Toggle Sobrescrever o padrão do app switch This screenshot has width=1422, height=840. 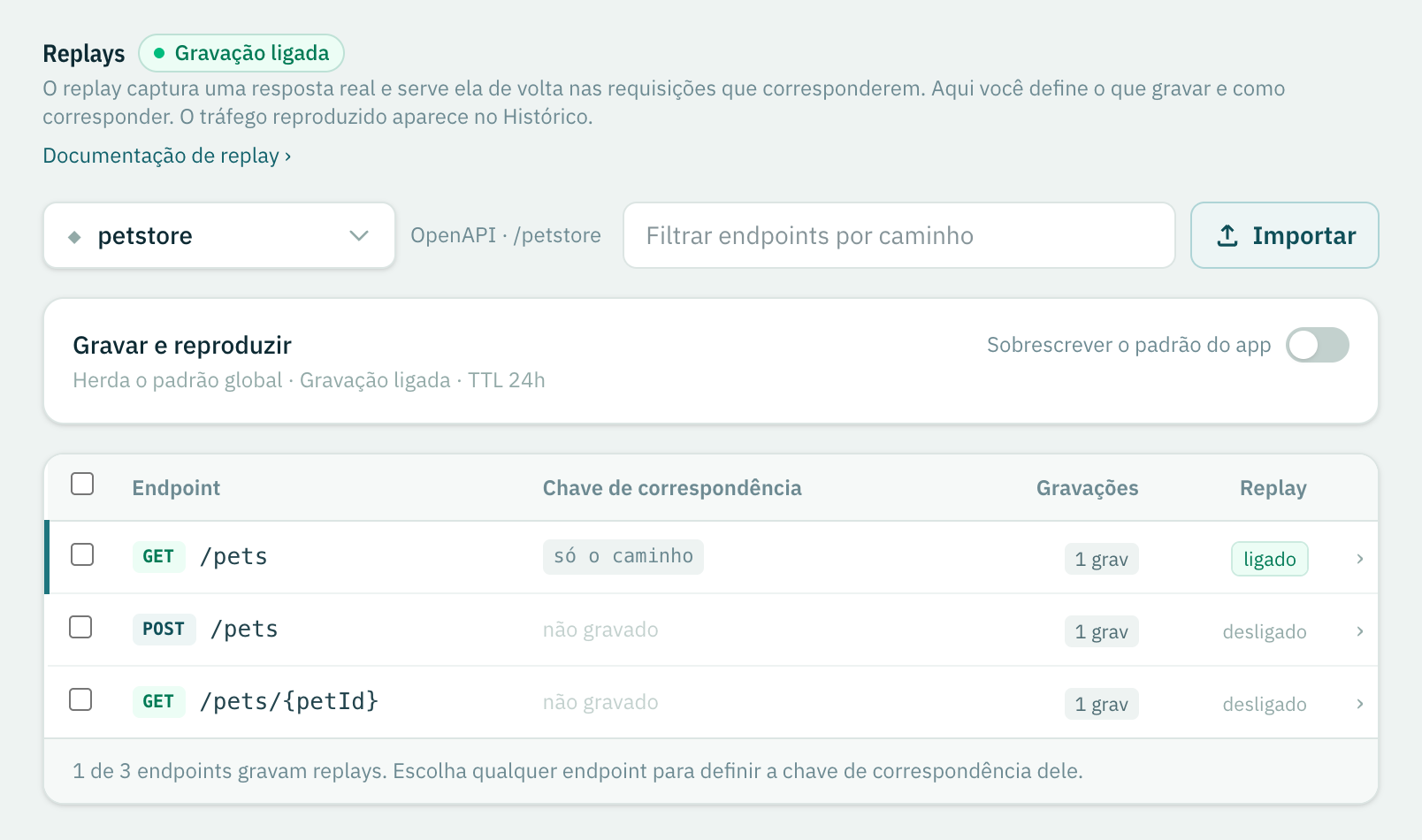(x=1318, y=345)
